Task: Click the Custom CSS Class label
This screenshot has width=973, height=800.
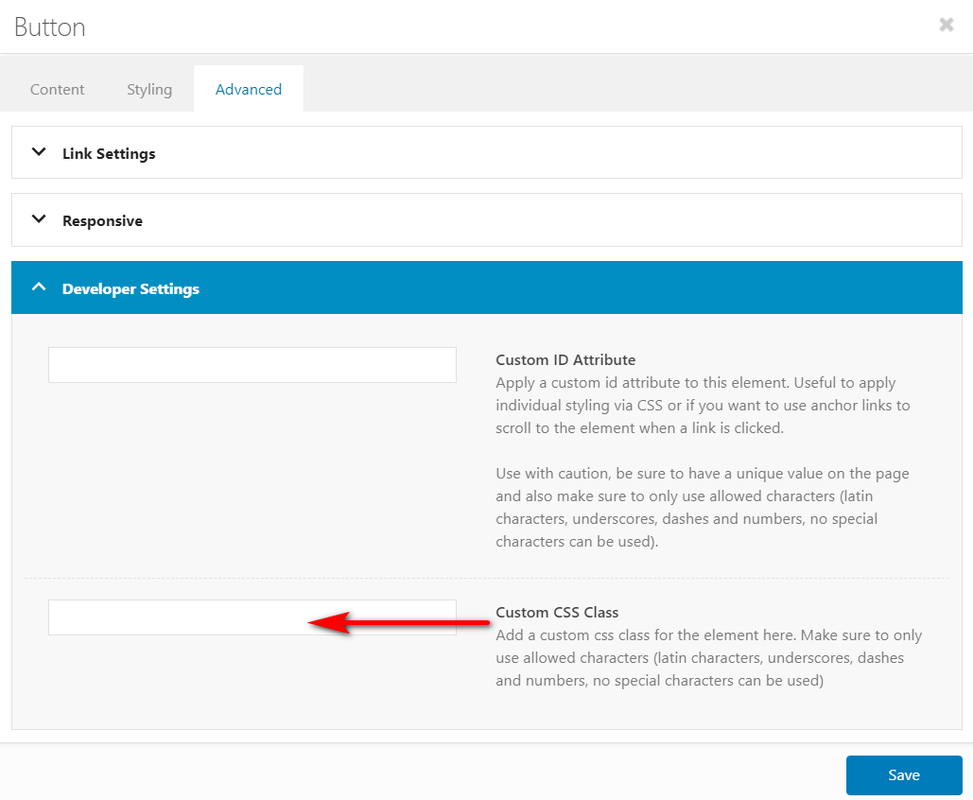Action: [557, 613]
